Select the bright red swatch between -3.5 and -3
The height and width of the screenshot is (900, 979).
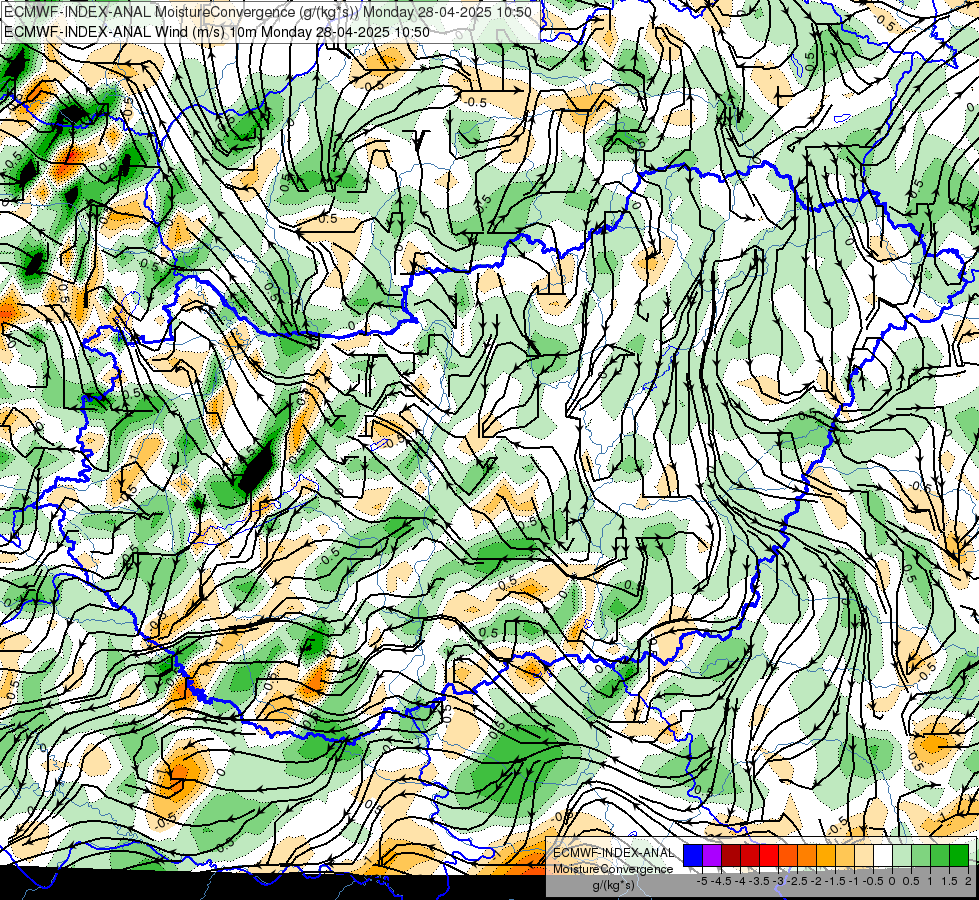pos(769,856)
